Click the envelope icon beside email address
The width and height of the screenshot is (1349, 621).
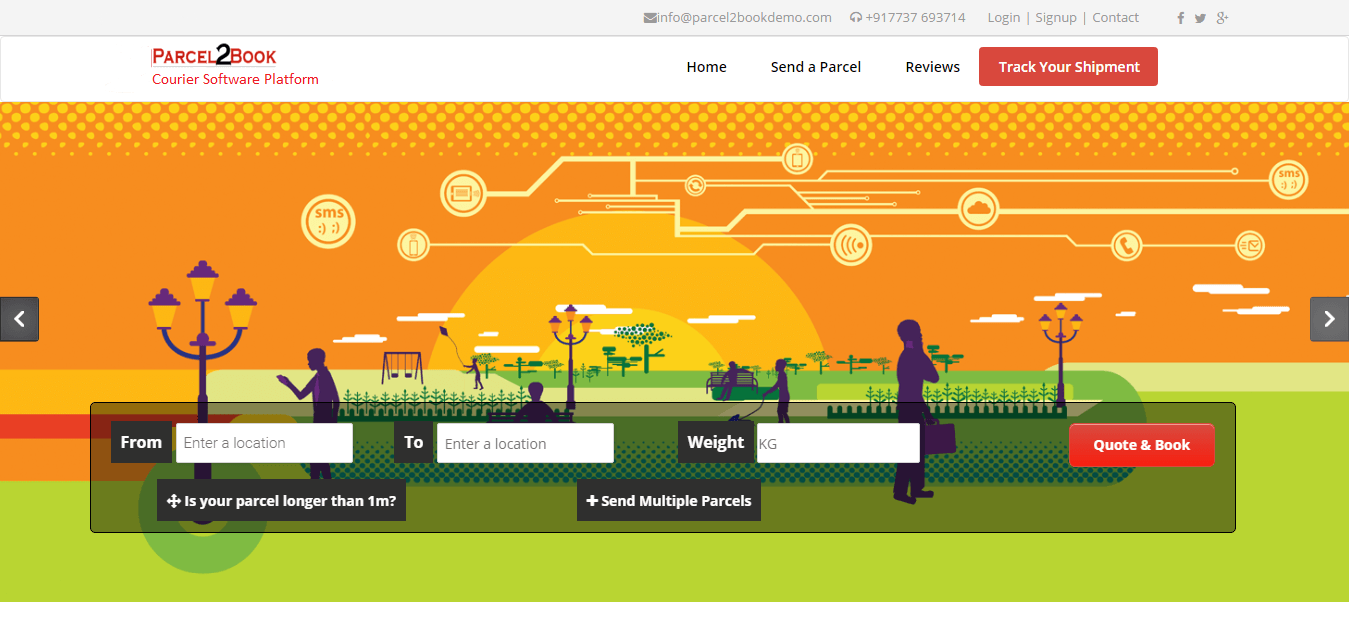(x=650, y=18)
